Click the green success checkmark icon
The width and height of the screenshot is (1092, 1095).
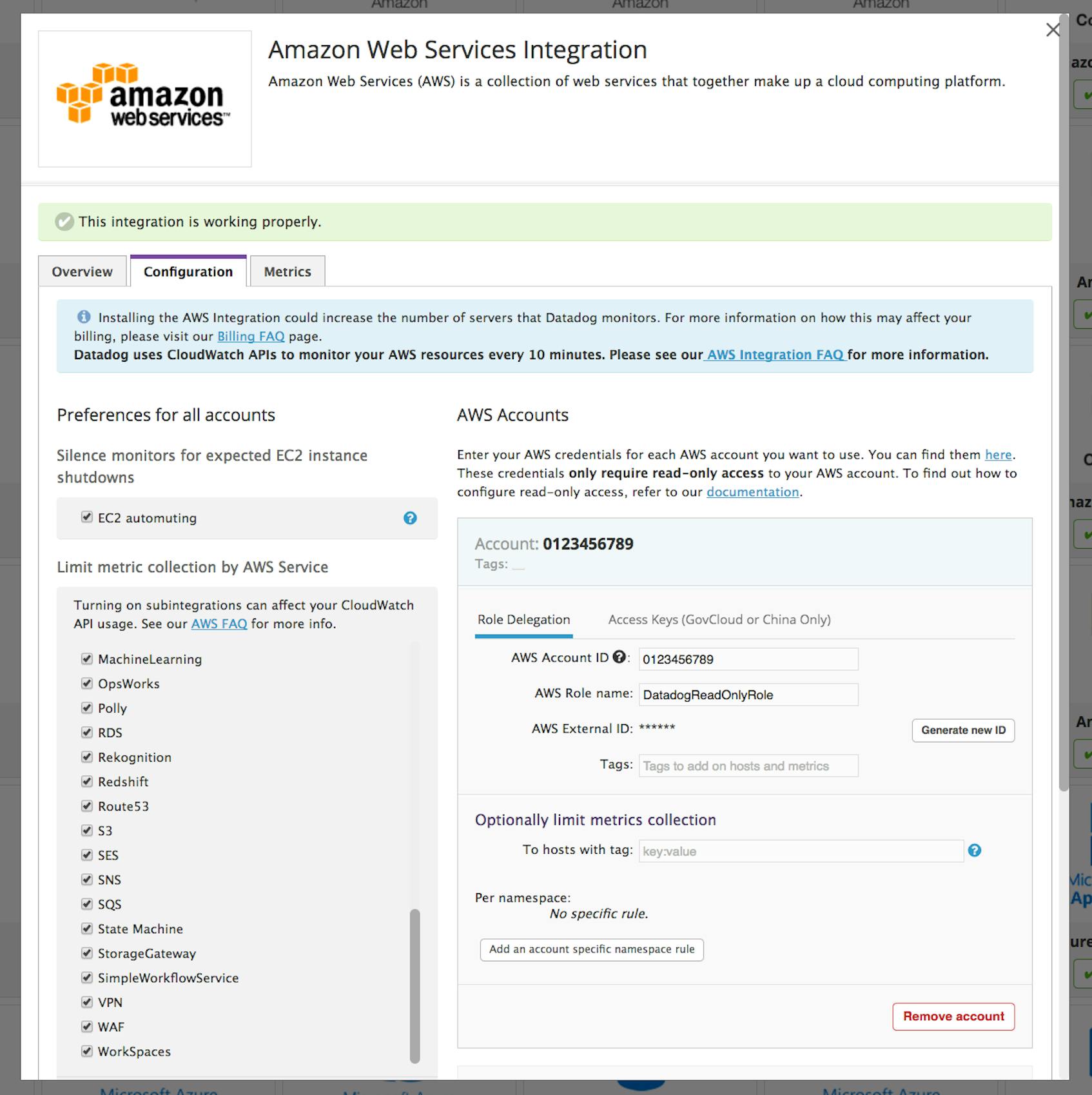click(x=63, y=222)
